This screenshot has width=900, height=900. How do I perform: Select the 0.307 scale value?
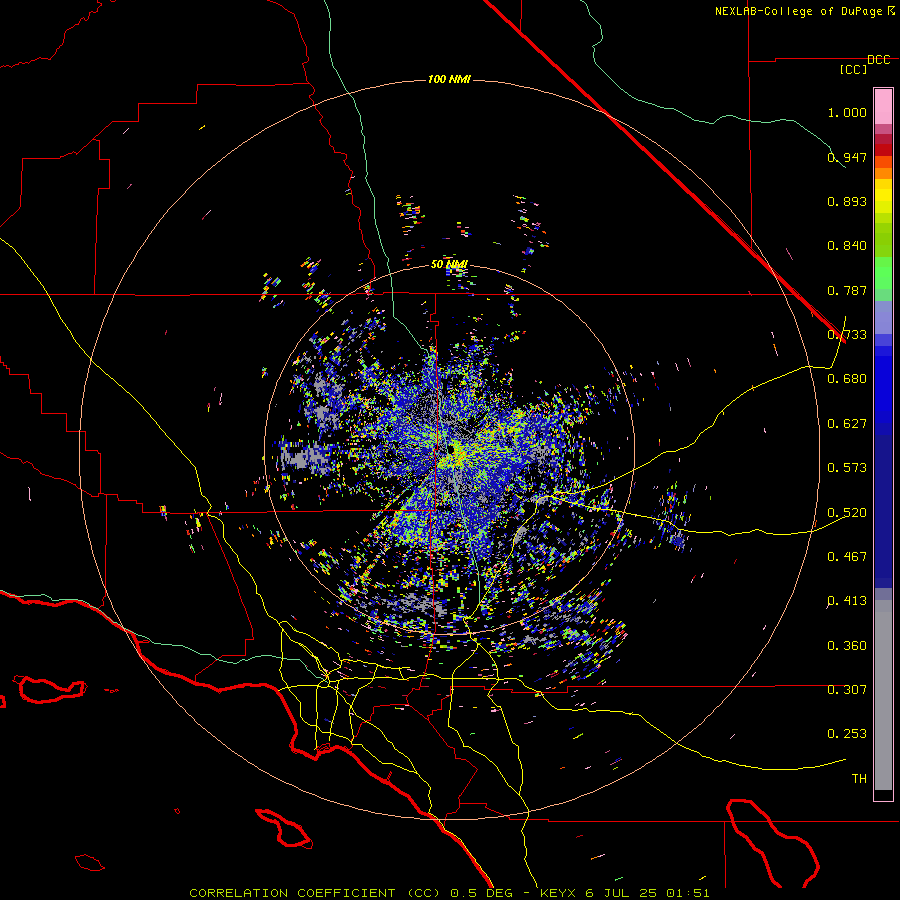click(847, 690)
